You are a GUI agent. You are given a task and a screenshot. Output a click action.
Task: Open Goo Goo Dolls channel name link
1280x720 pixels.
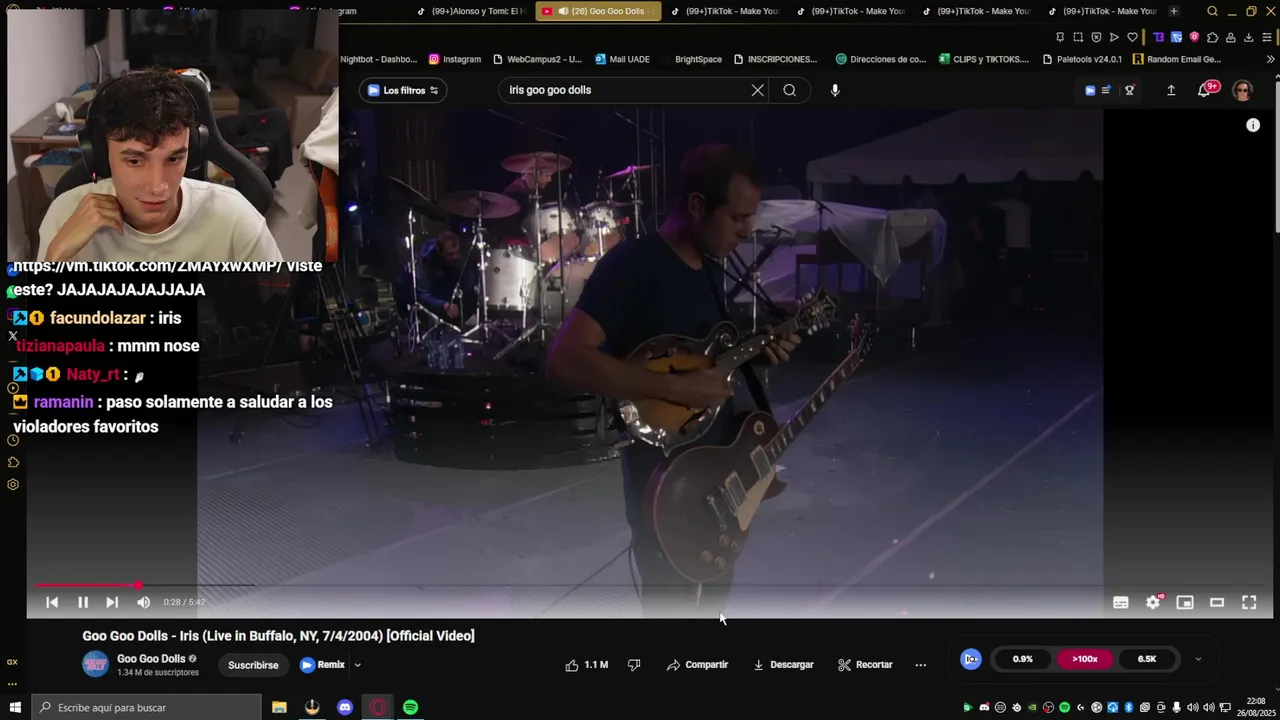(x=151, y=659)
